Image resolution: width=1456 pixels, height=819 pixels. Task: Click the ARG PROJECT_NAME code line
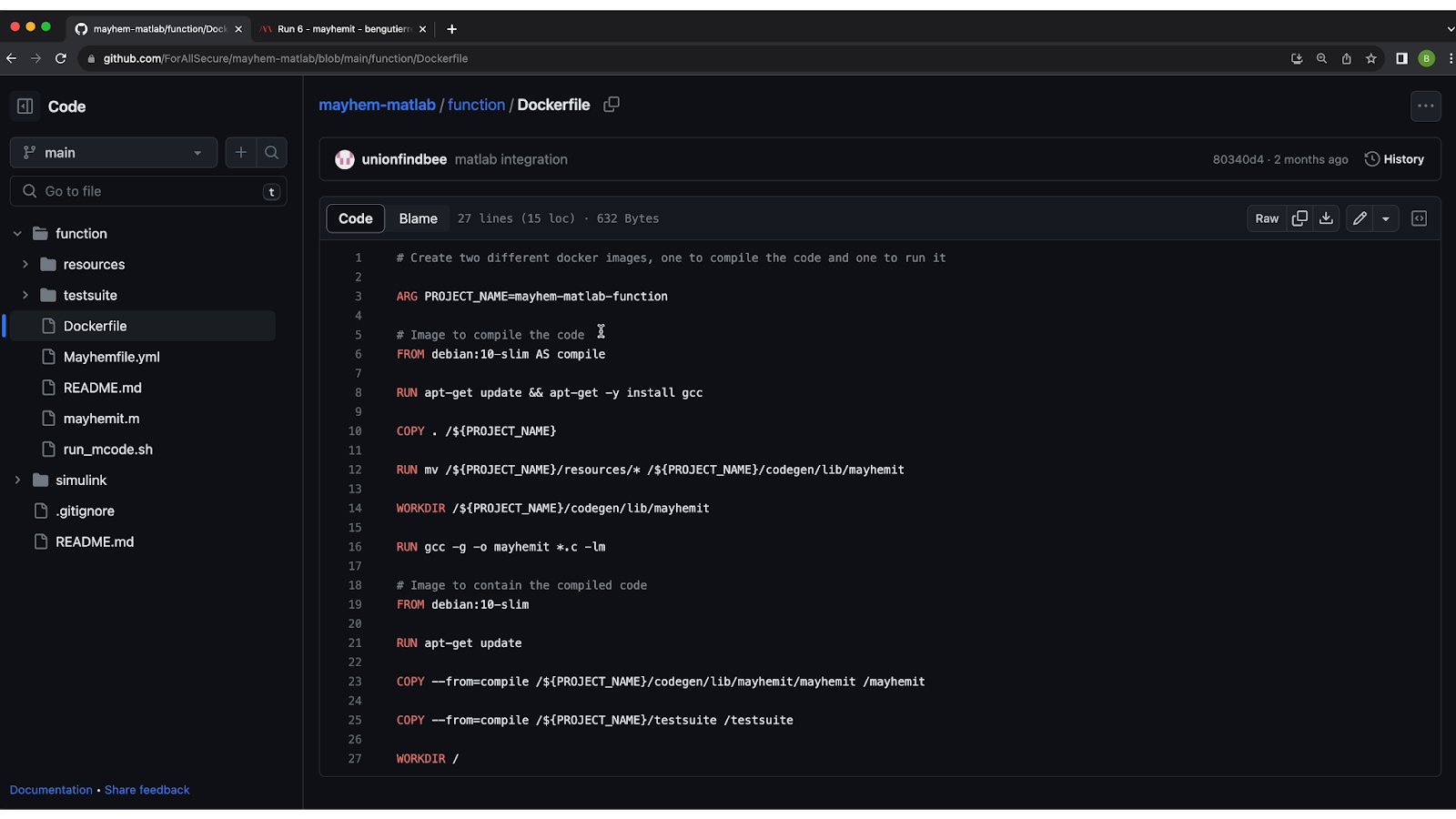coord(532,297)
